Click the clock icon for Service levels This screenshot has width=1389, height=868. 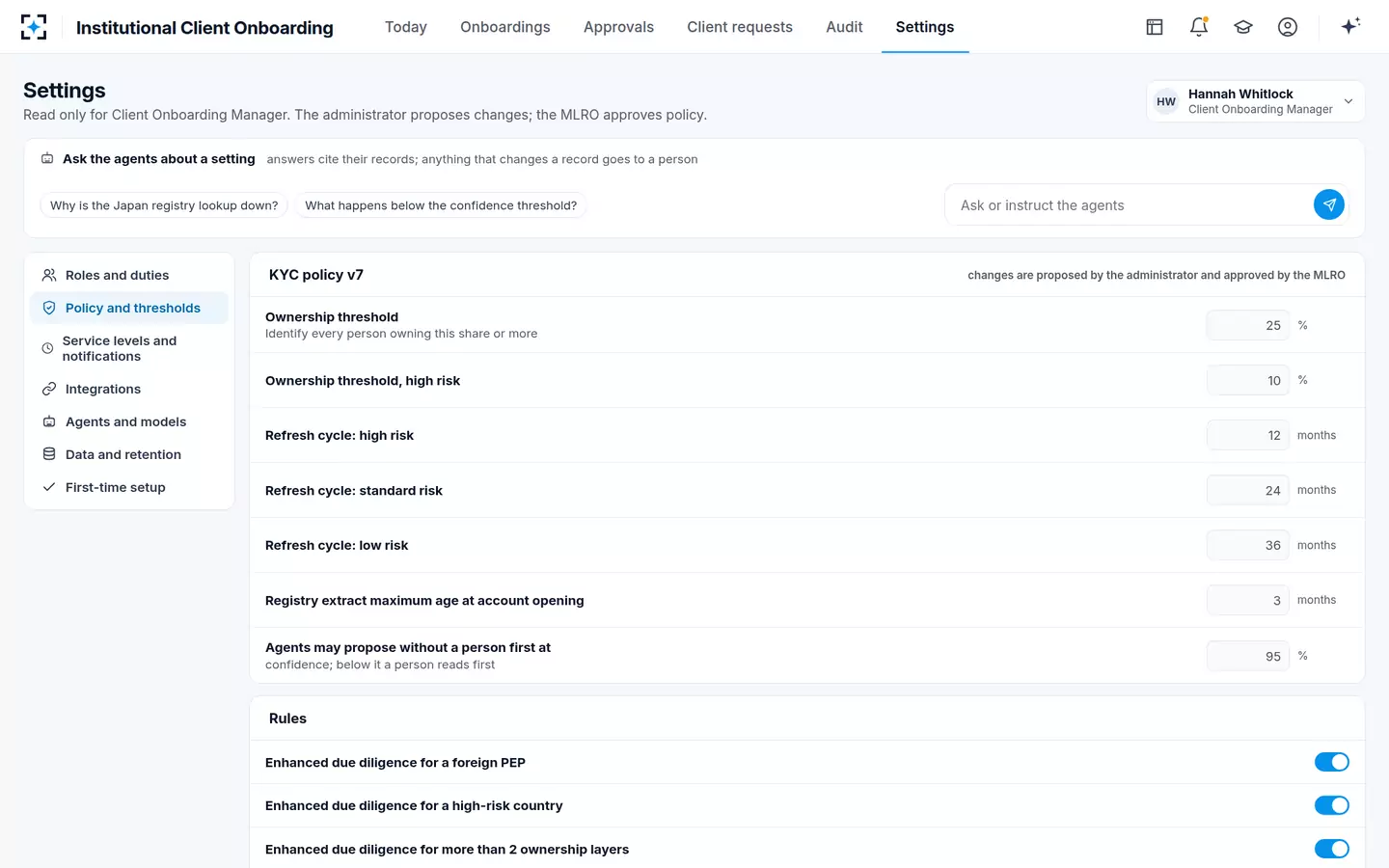tap(47, 348)
